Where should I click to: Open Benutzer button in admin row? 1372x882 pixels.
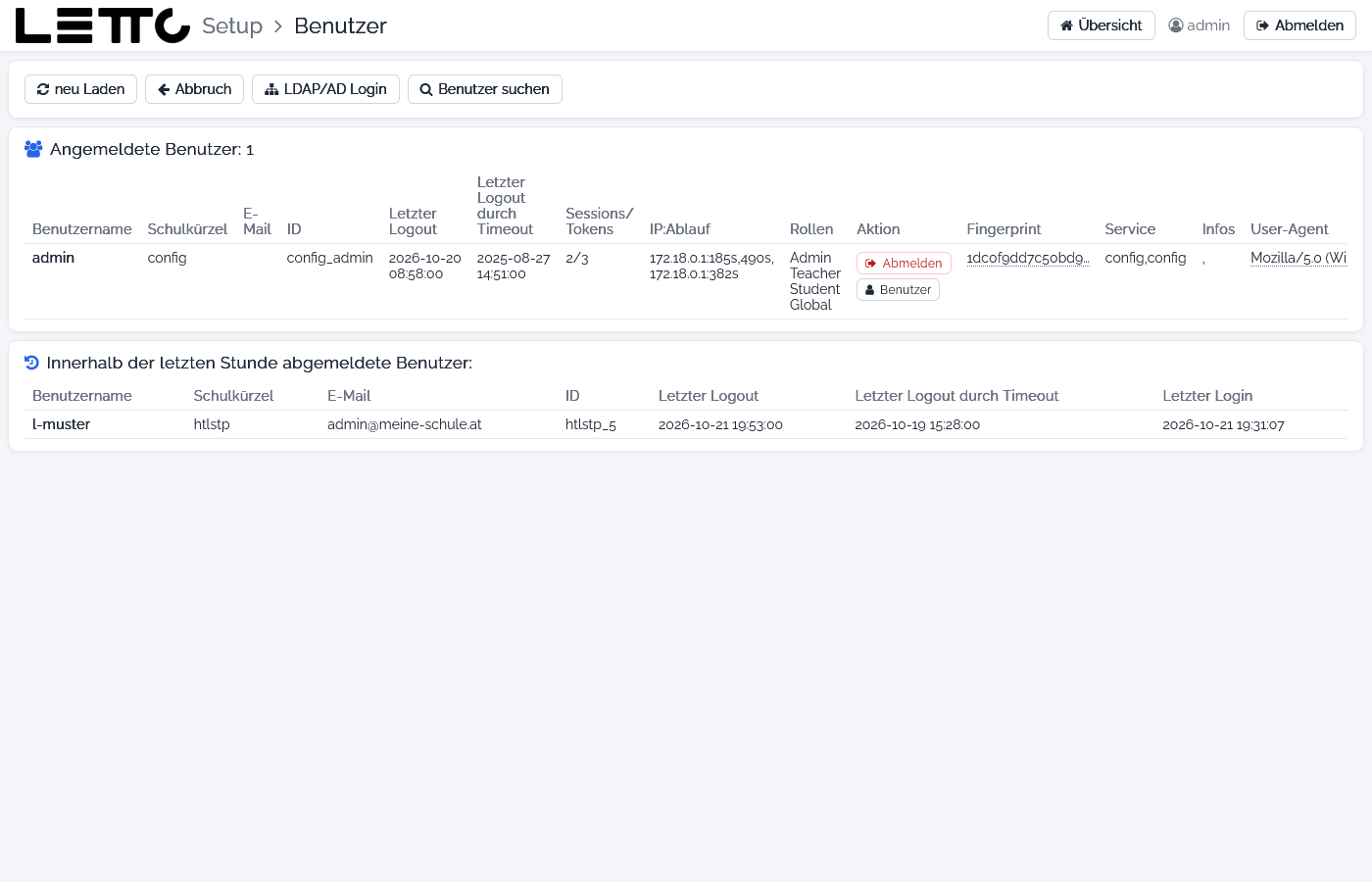[x=898, y=290]
